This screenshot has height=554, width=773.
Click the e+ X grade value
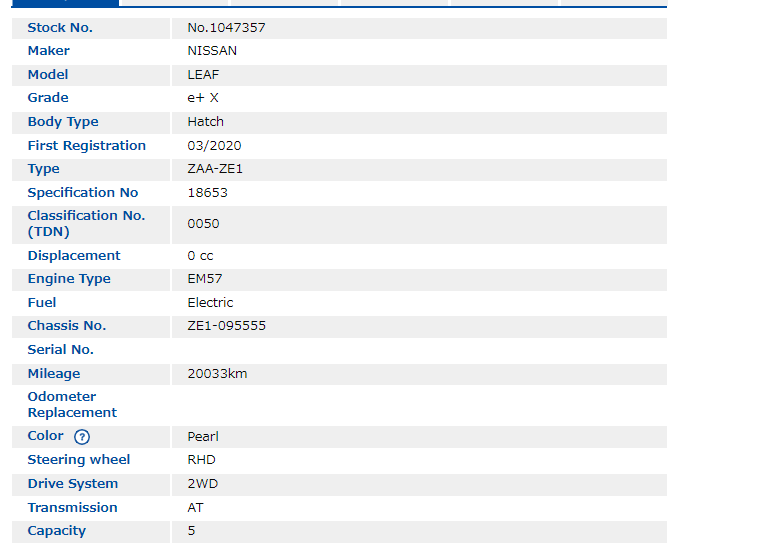tap(203, 98)
